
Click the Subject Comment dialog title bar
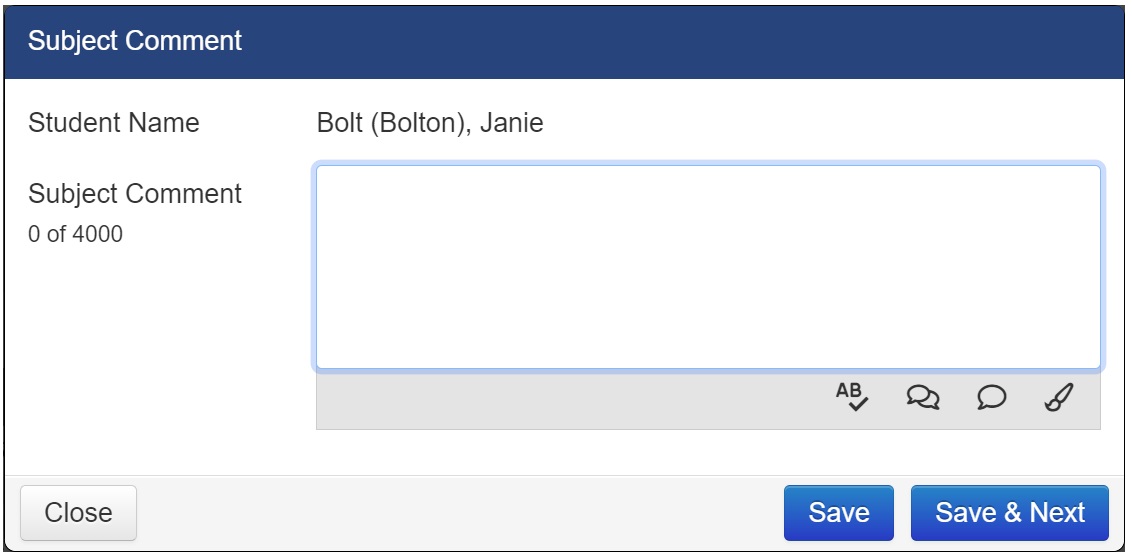pos(565,41)
